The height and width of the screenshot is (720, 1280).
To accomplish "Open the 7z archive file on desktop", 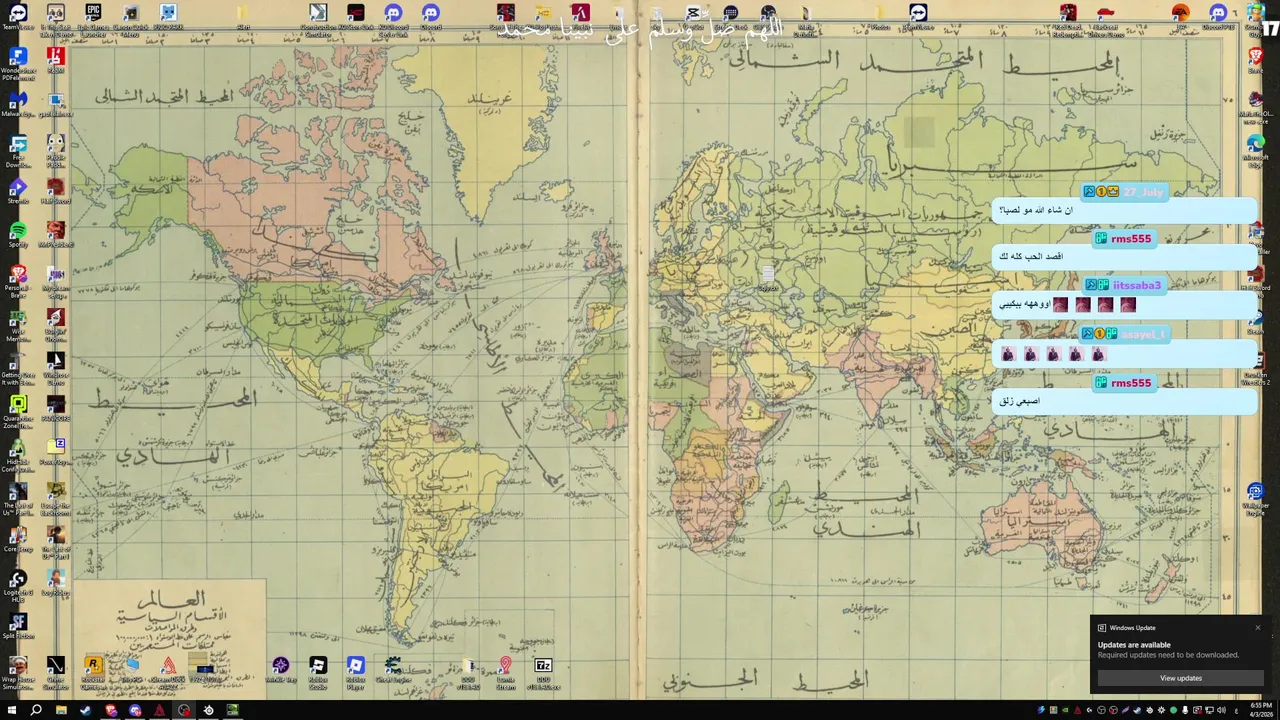I will (543, 671).
